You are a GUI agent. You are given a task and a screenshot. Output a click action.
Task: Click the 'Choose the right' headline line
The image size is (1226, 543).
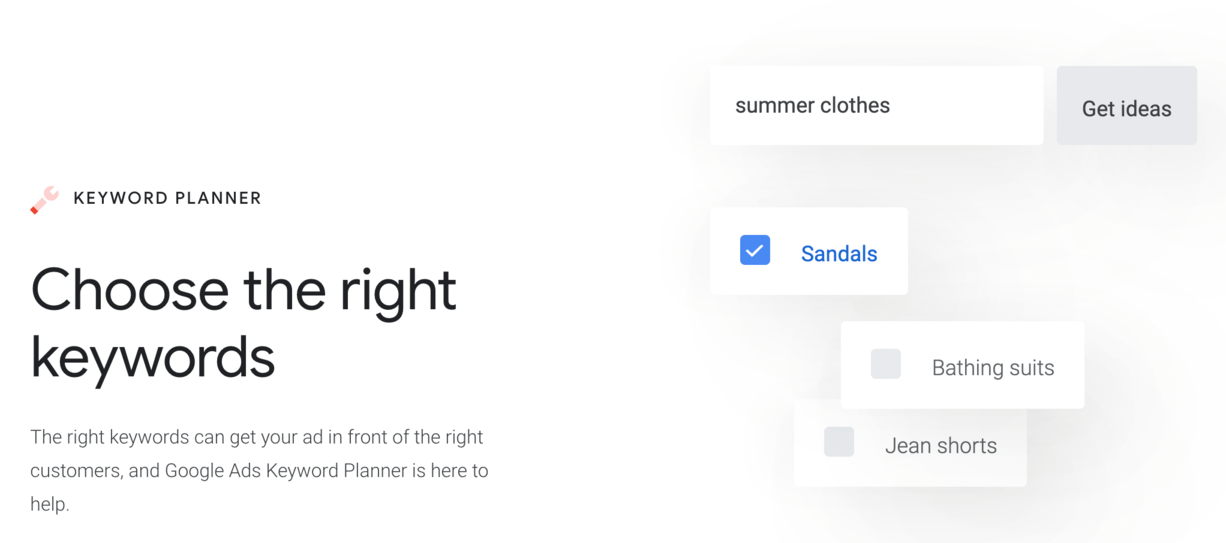(244, 290)
